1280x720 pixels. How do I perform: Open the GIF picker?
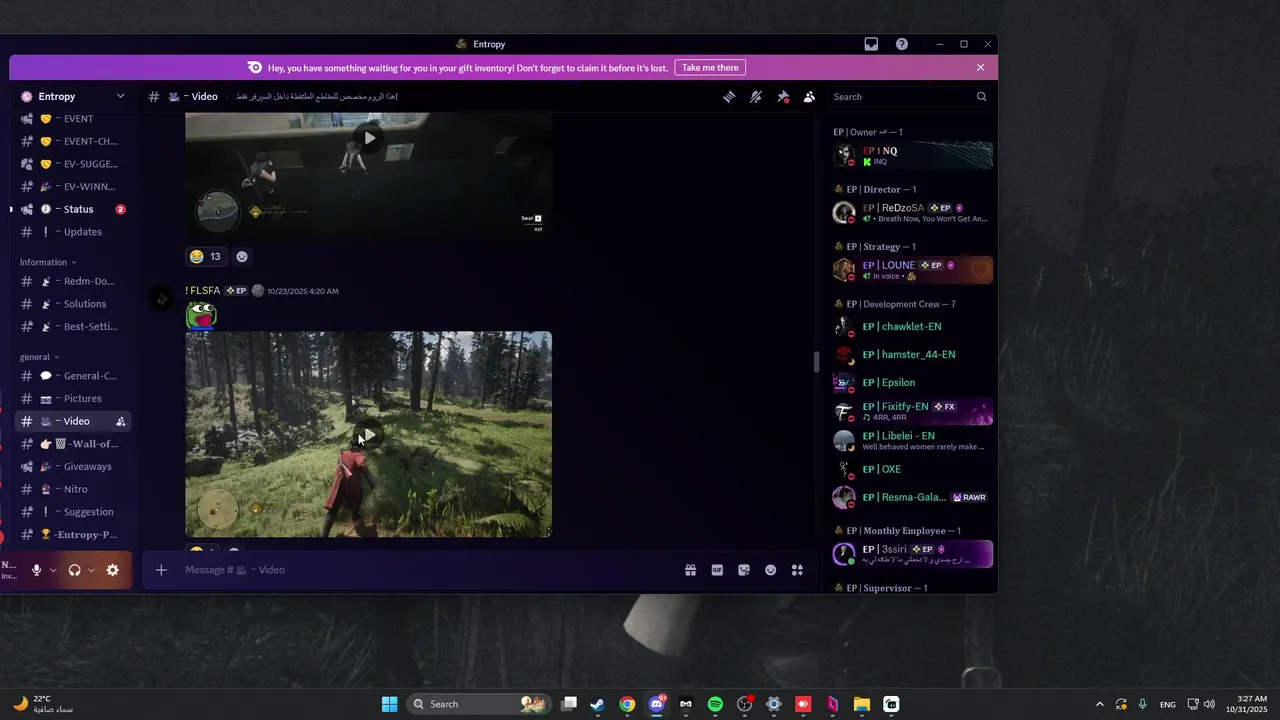pos(717,570)
